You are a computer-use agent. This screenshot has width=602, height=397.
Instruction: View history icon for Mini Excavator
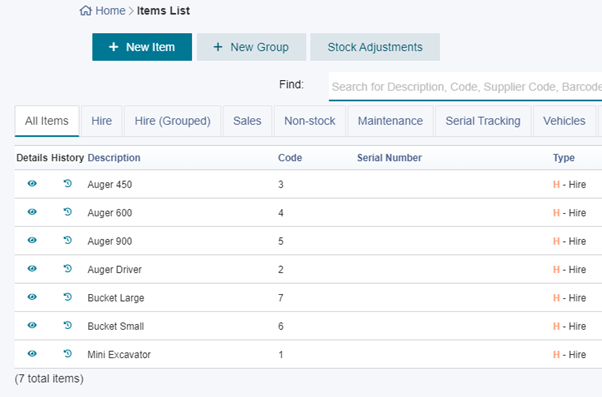pyautogui.click(x=68, y=354)
